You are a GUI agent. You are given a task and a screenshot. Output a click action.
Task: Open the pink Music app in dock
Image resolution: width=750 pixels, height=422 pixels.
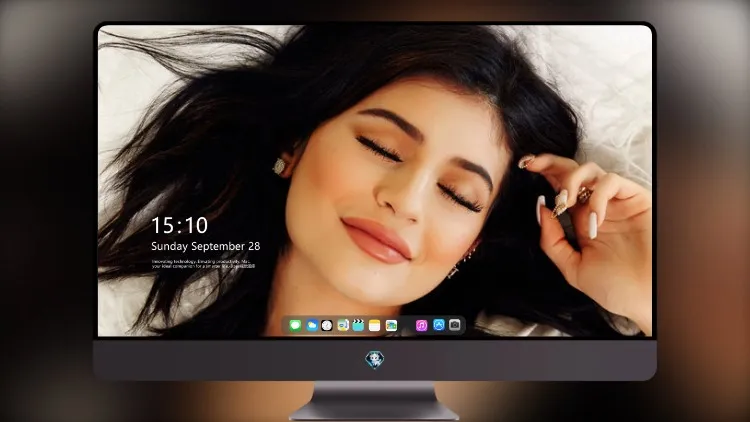(421, 325)
